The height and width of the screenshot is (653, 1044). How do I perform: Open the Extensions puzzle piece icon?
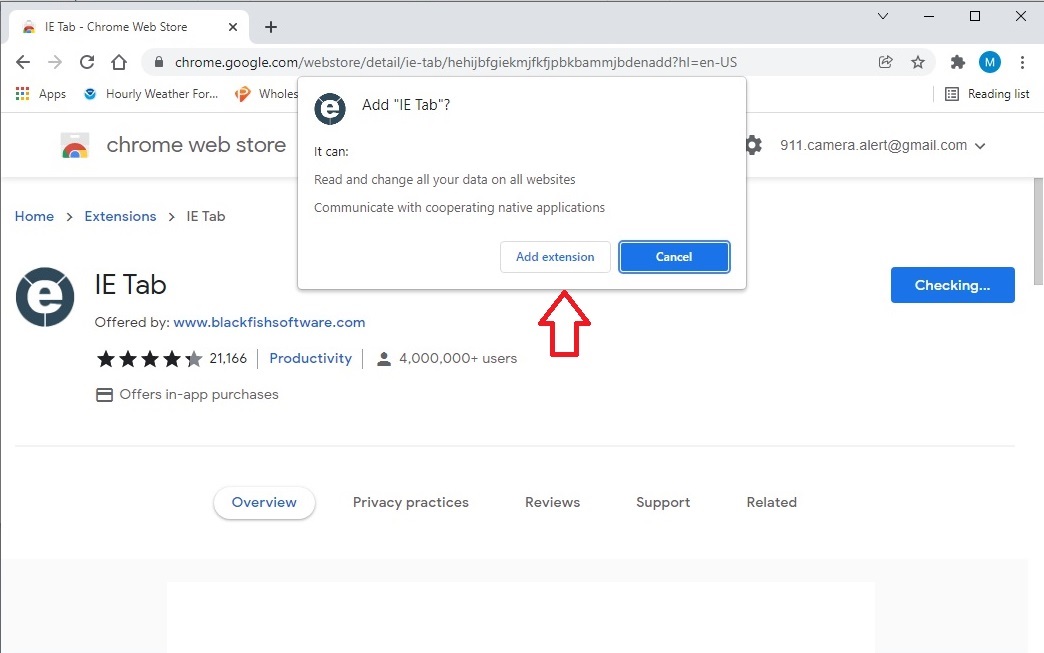[x=957, y=62]
